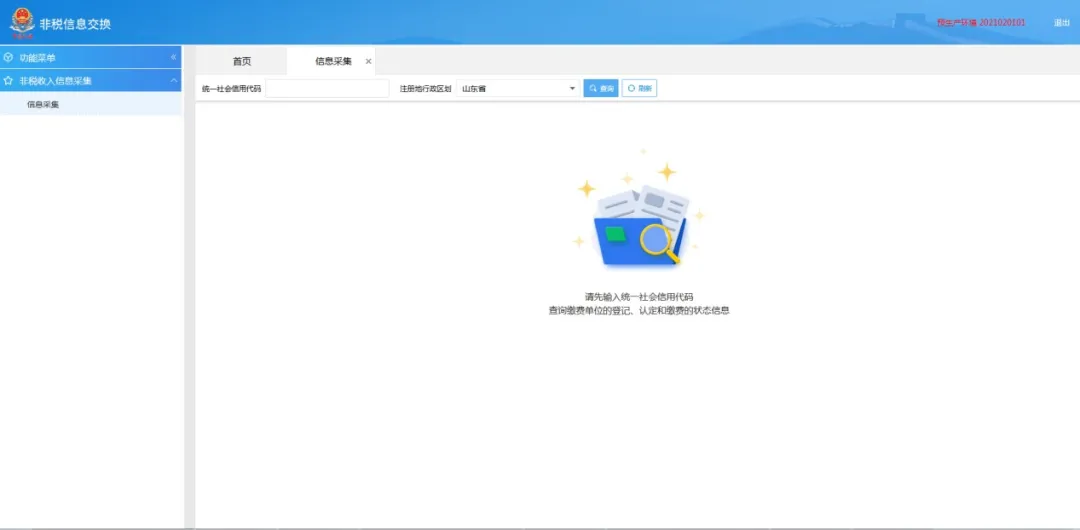
Task: Switch to the 首页 tab
Action: tap(242, 62)
